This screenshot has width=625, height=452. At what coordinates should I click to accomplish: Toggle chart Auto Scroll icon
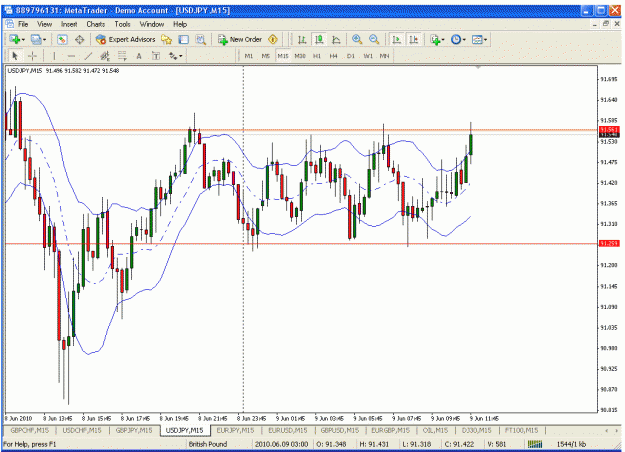click(x=397, y=39)
